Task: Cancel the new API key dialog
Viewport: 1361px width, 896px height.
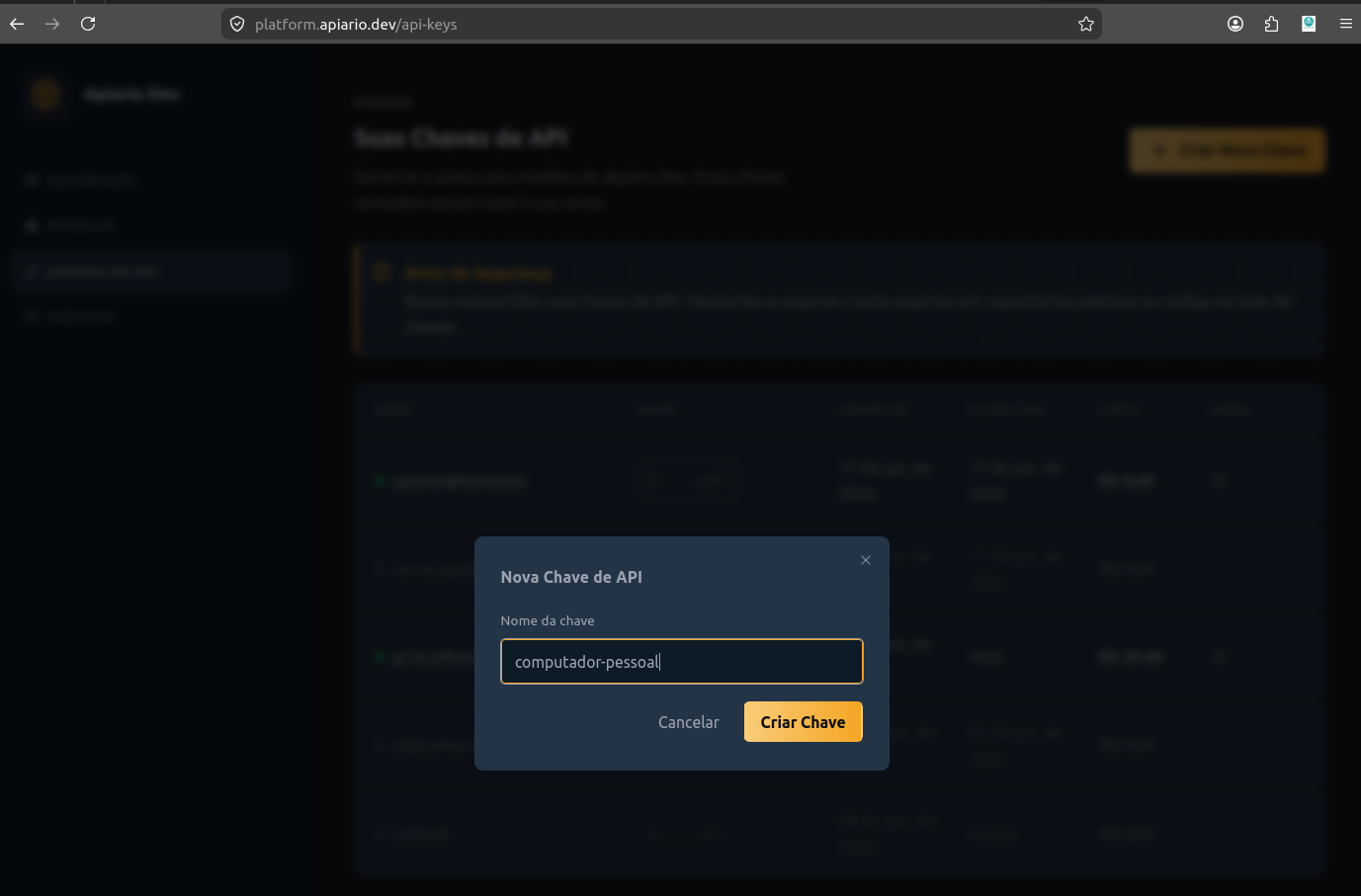Action: 689,722
